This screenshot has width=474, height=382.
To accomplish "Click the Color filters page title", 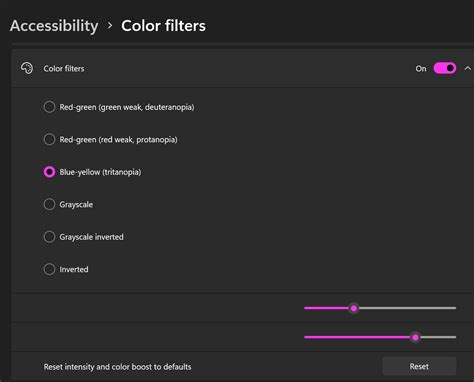I will tap(163, 26).
